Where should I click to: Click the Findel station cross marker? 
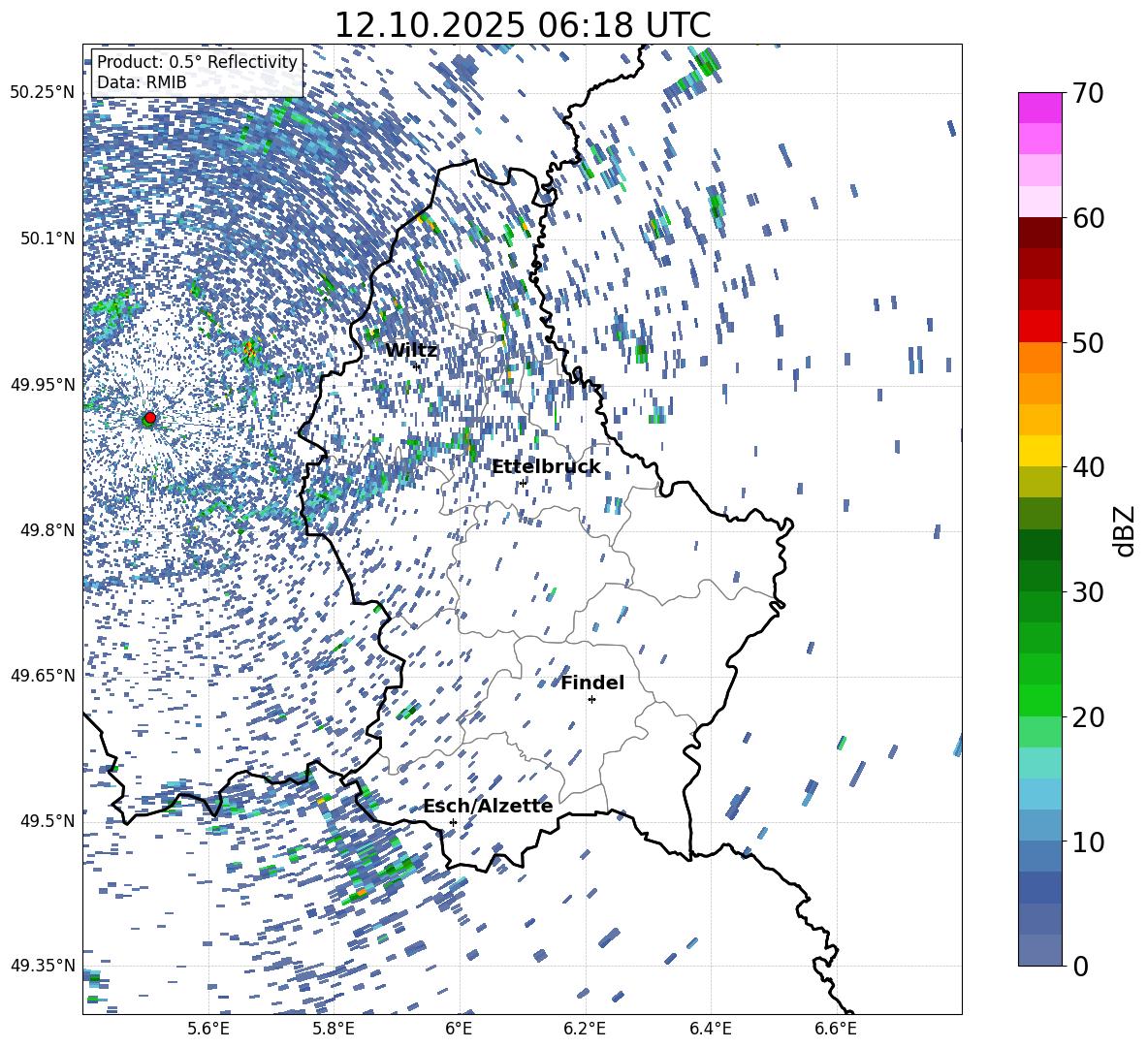(591, 700)
